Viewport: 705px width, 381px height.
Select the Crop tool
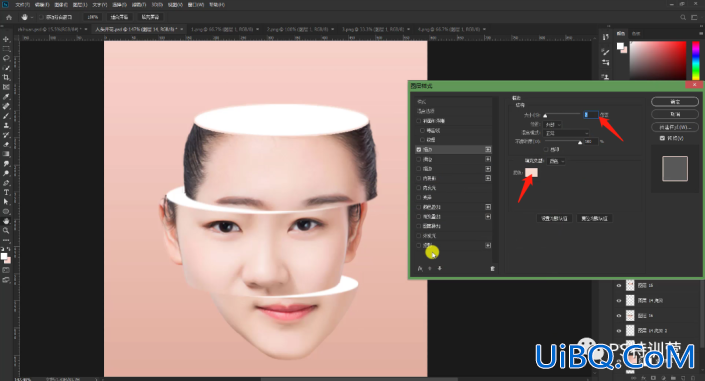click(6, 77)
